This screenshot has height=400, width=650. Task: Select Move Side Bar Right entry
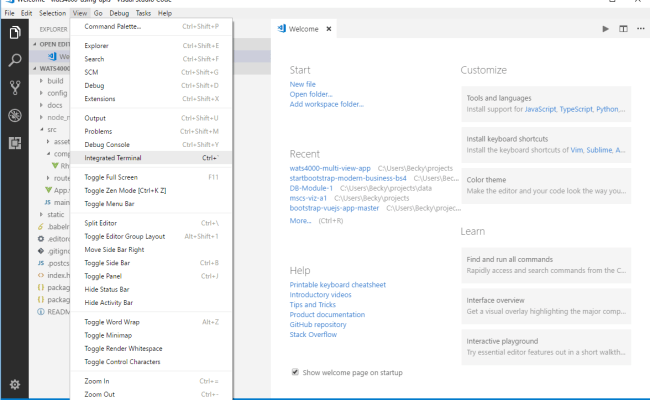[151, 250]
